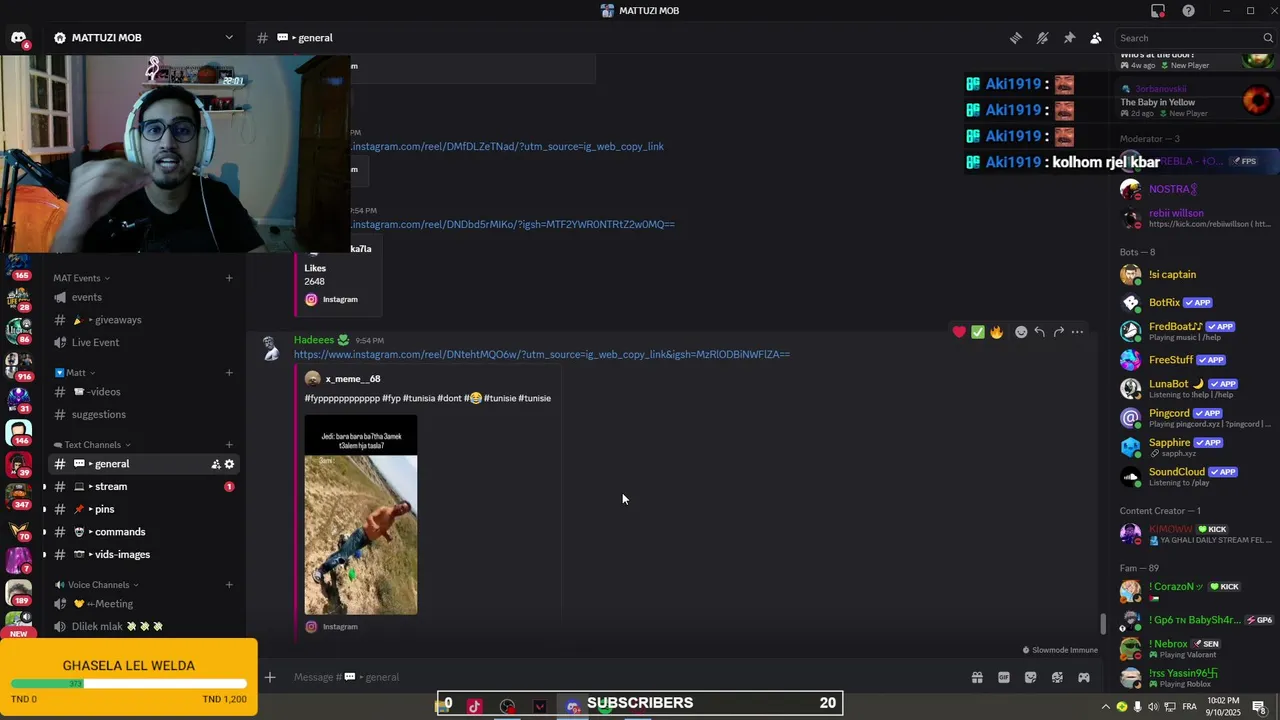Toggle the member list icon
The image size is (1280, 720).
coord(1096,38)
